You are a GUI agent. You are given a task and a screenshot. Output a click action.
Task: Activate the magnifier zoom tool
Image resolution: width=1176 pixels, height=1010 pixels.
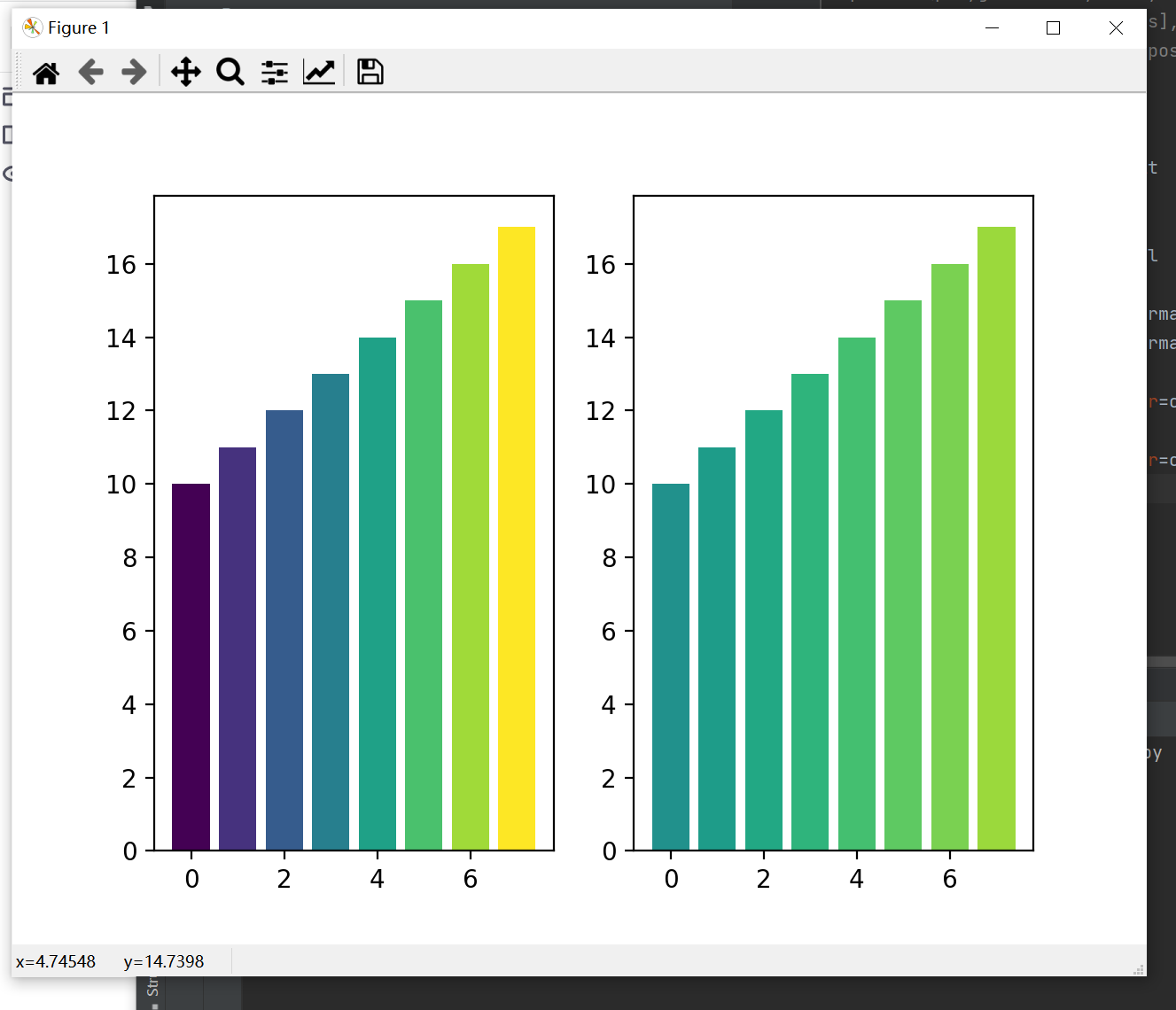click(x=230, y=72)
